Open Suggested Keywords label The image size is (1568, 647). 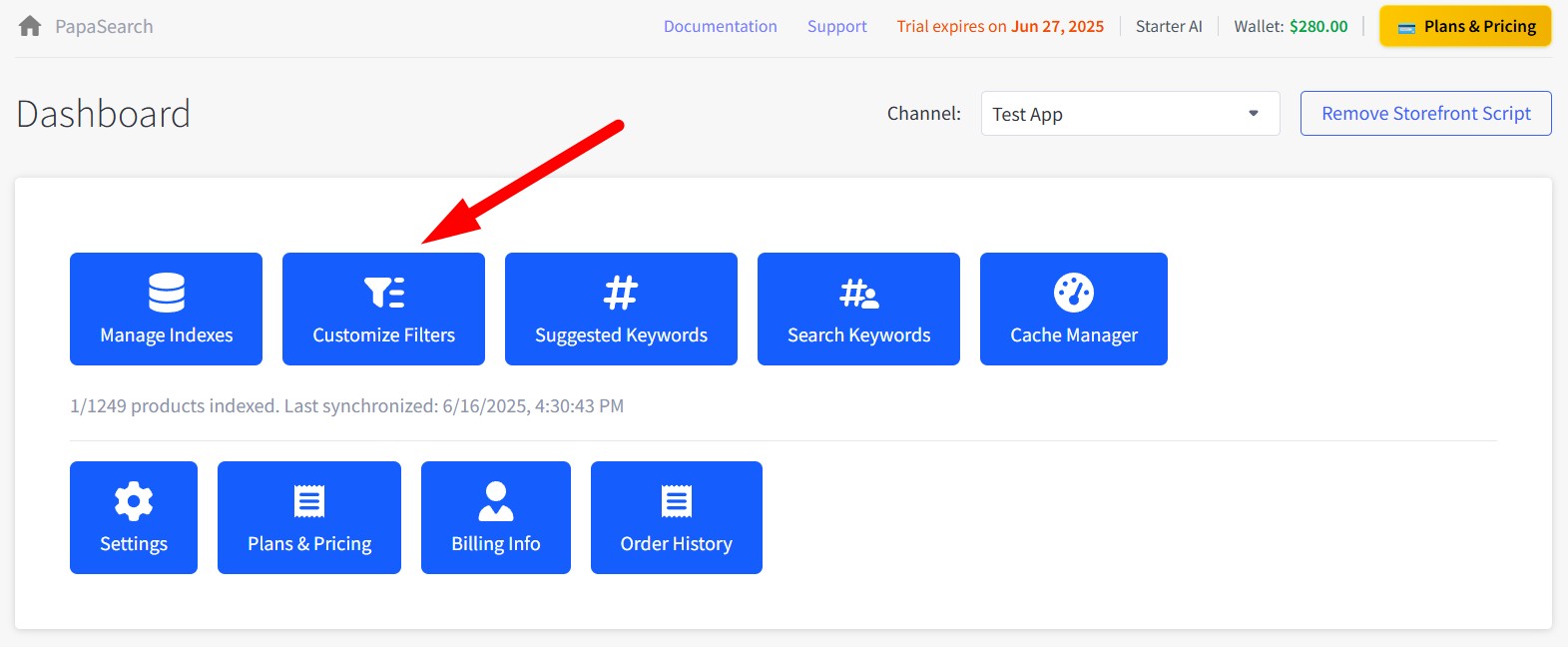point(621,335)
